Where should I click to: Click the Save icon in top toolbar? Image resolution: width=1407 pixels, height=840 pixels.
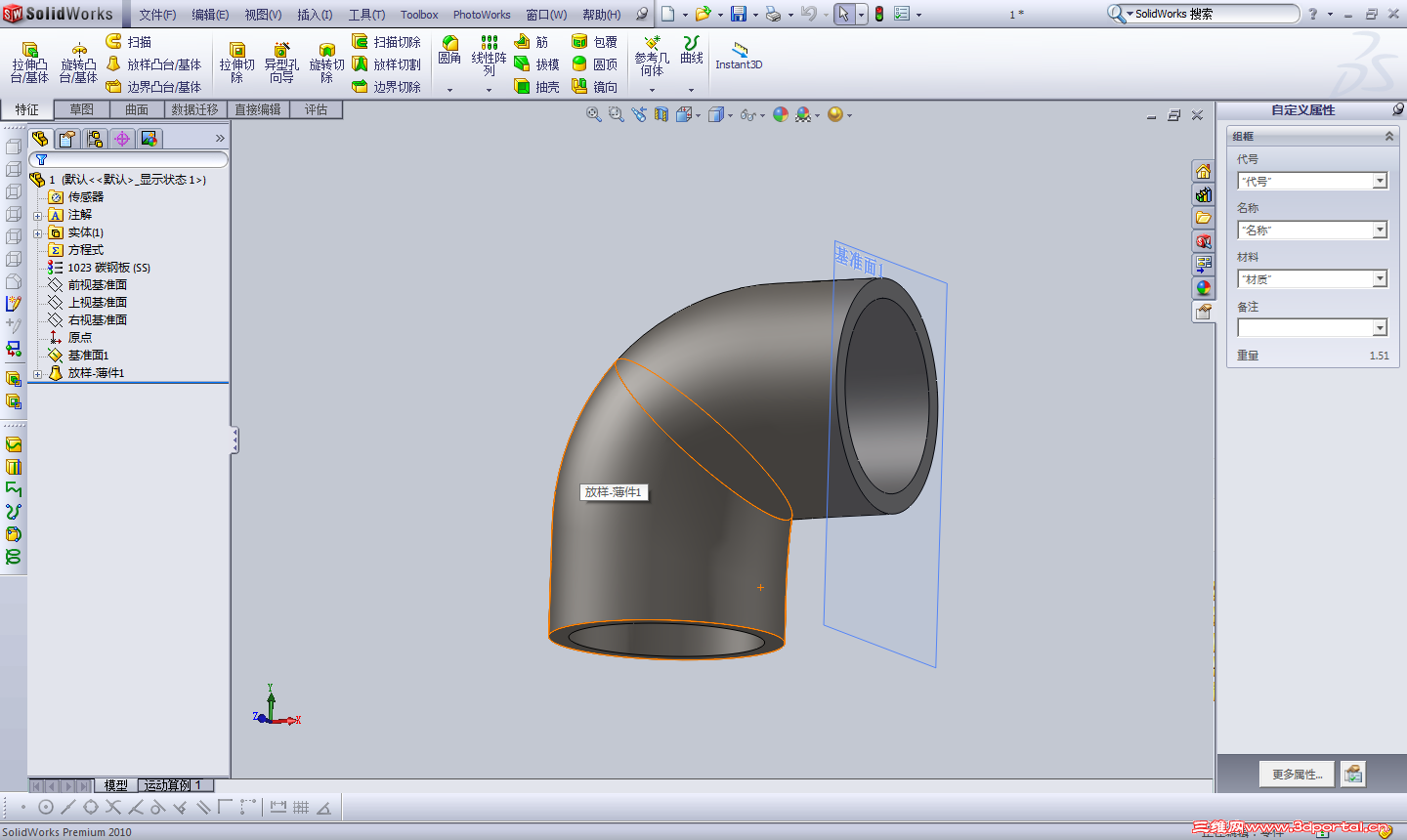pyautogui.click(x=739, y=14)
